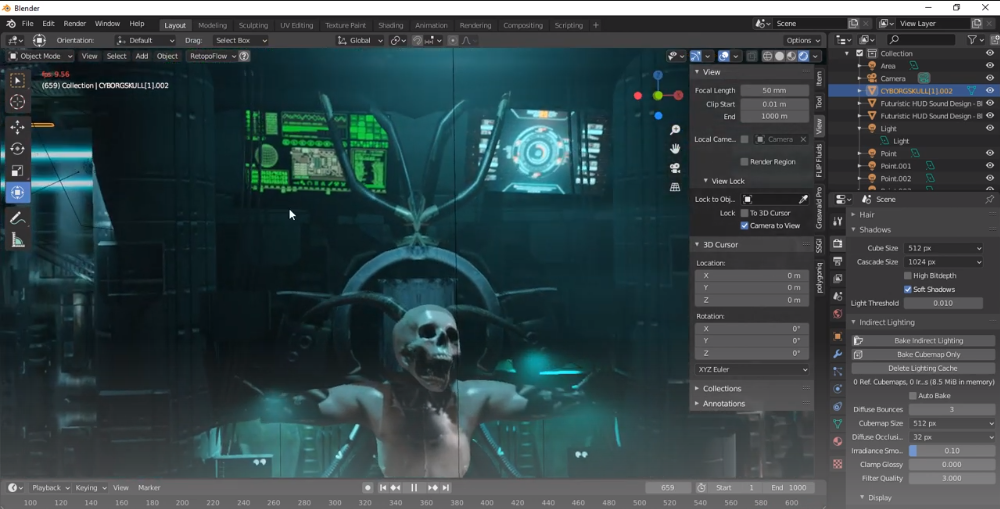Open the Cubemap Size dropdown

click(x=952, y=424)
